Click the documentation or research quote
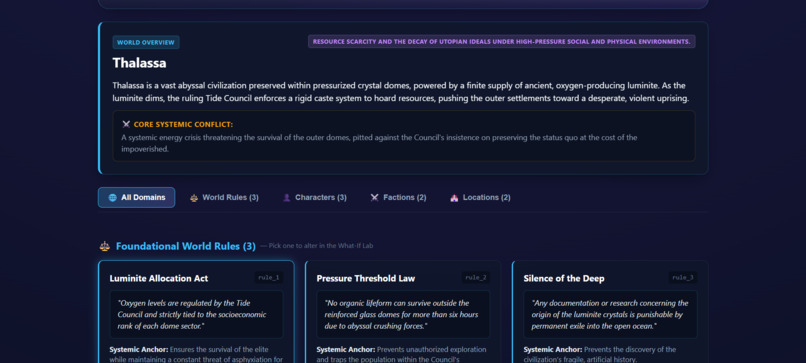Viewport: 806px width, 363px height. [610, 315]
